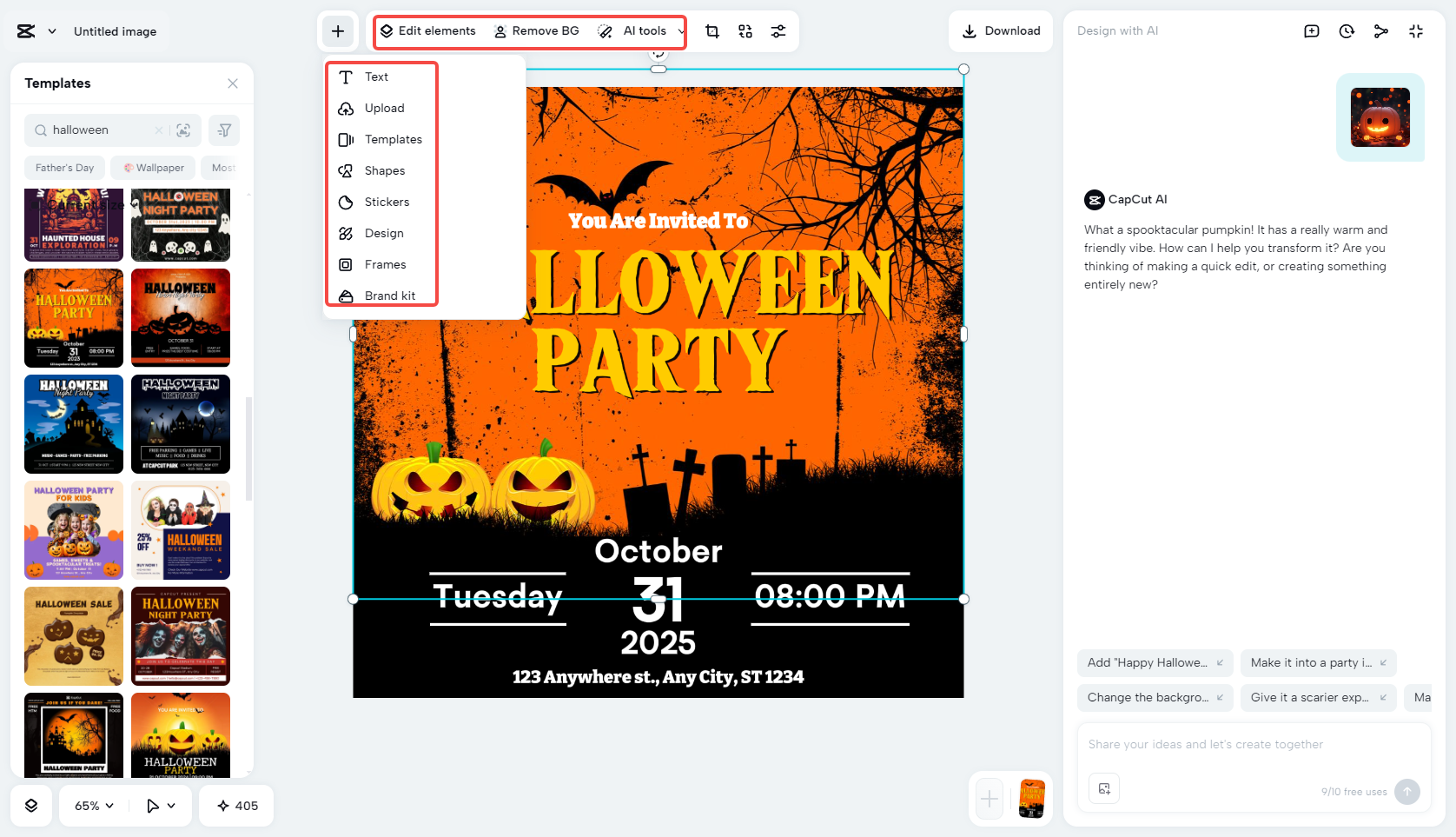Click the new chat icon in the AI panel
Image resolution: width=1456 pixels, height=837 pixels.
point(1311,30)
